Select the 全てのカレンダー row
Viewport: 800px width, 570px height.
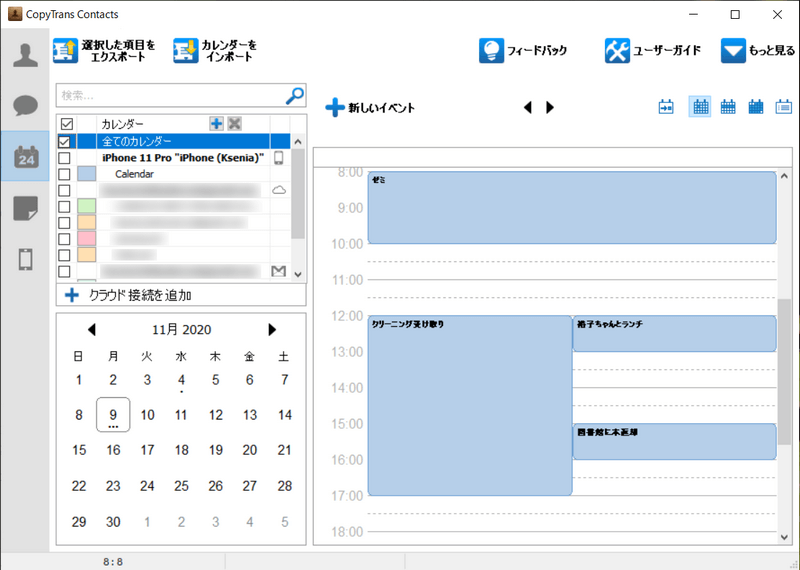[173, 141]
